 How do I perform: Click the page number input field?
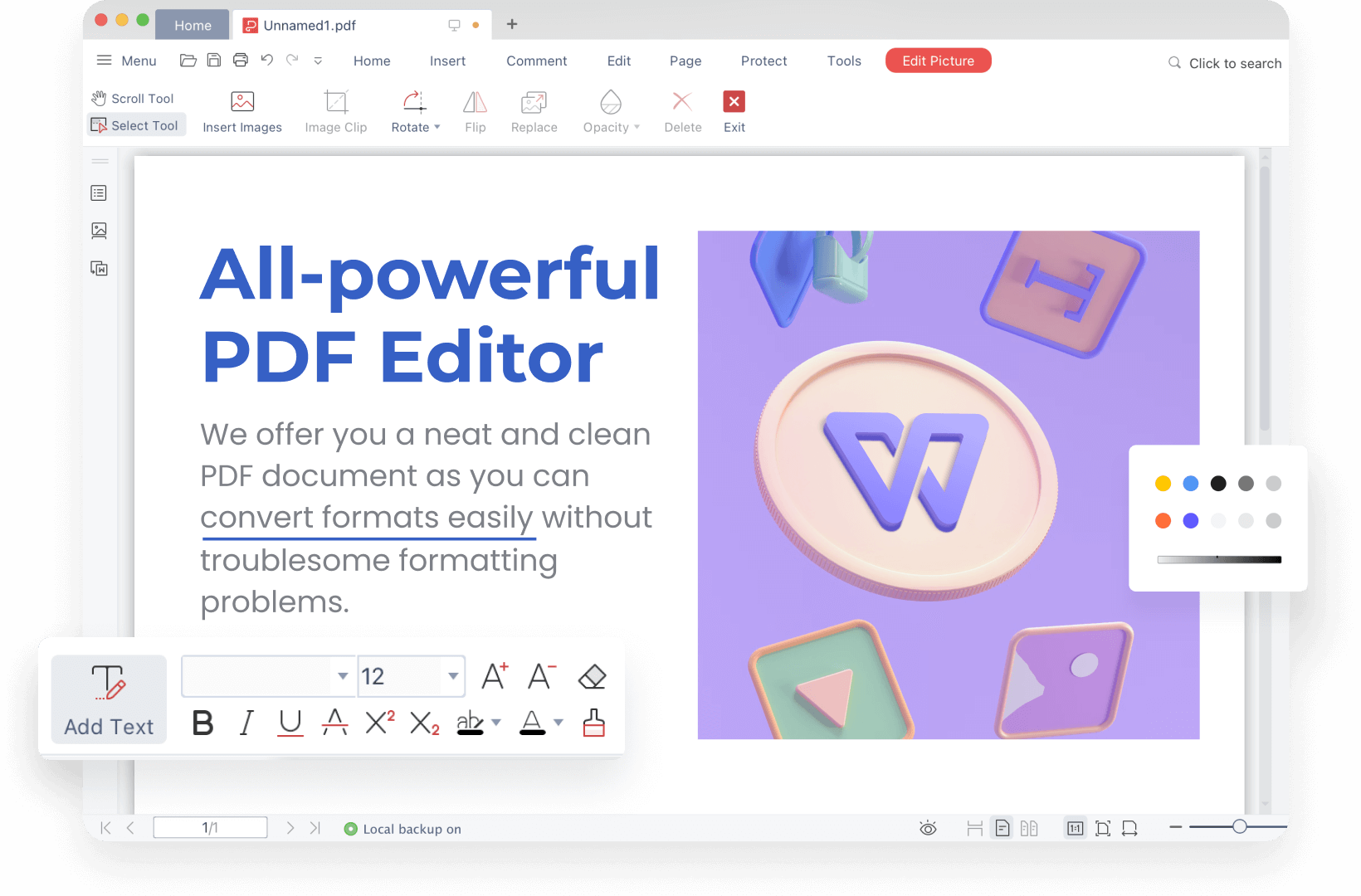point(210,828)
